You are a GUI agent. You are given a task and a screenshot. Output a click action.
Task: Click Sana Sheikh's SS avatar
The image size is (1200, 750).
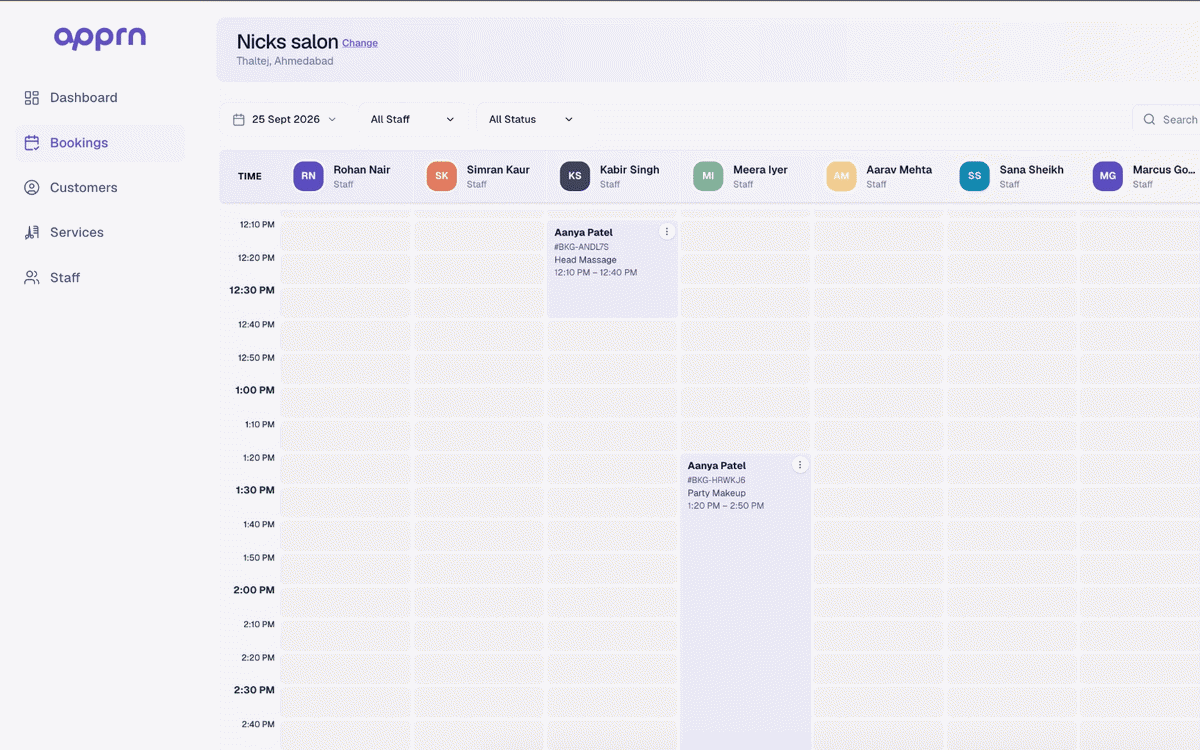coord(975,176)
